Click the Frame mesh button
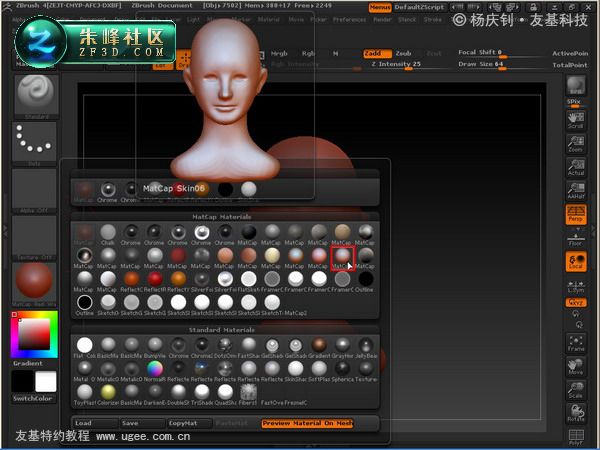 (576, 343)
